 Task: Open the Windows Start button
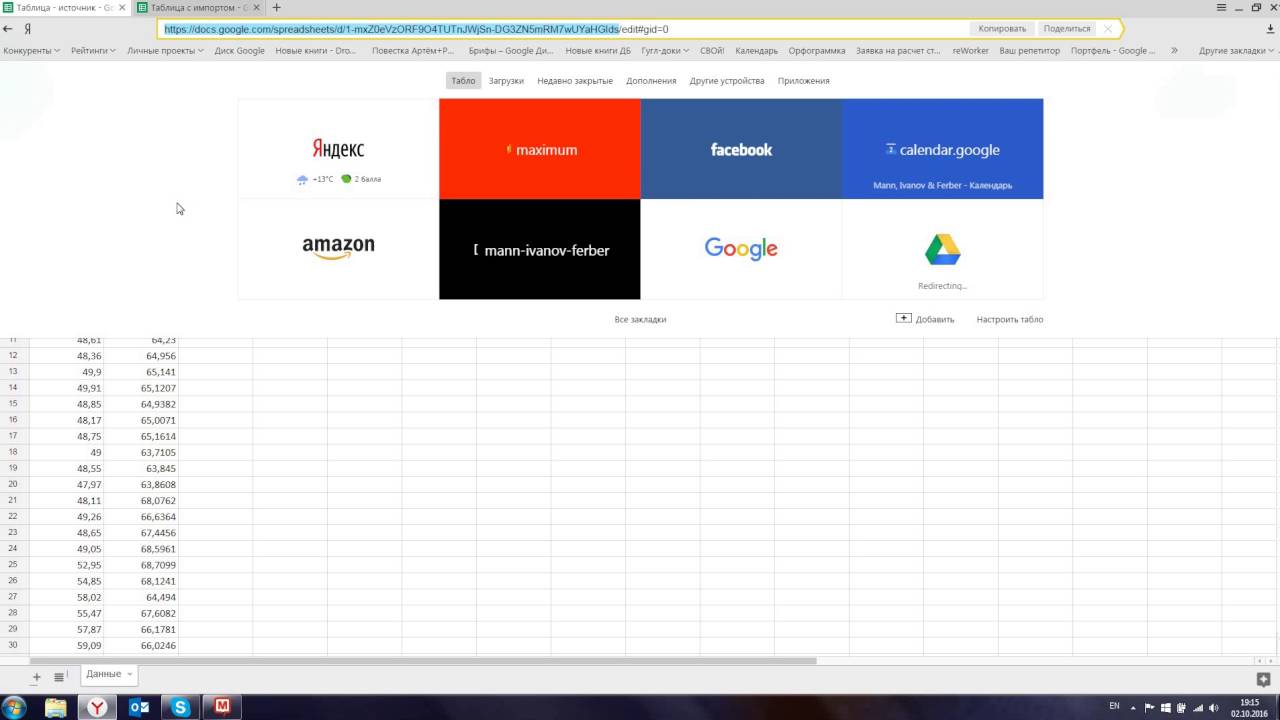[x=15, y=707]
